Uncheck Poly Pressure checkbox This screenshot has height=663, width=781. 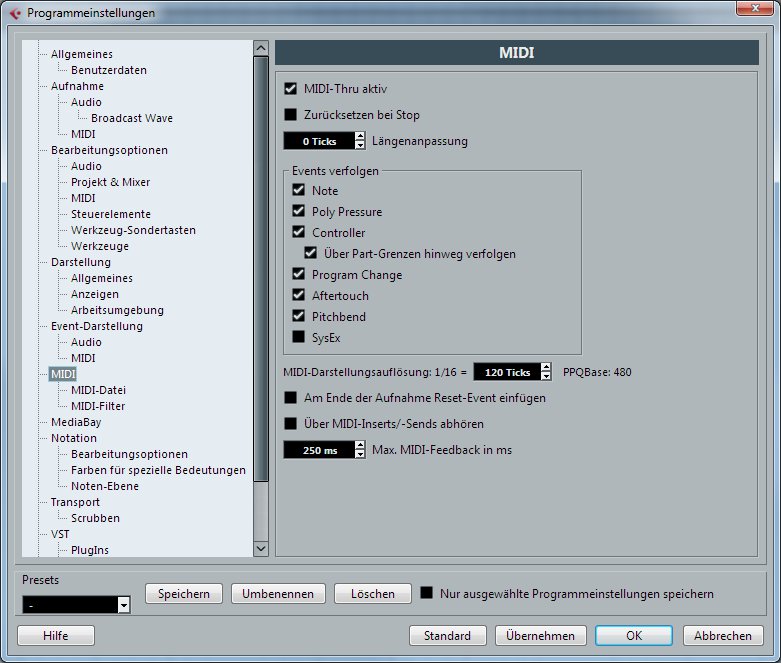[298, 211]
